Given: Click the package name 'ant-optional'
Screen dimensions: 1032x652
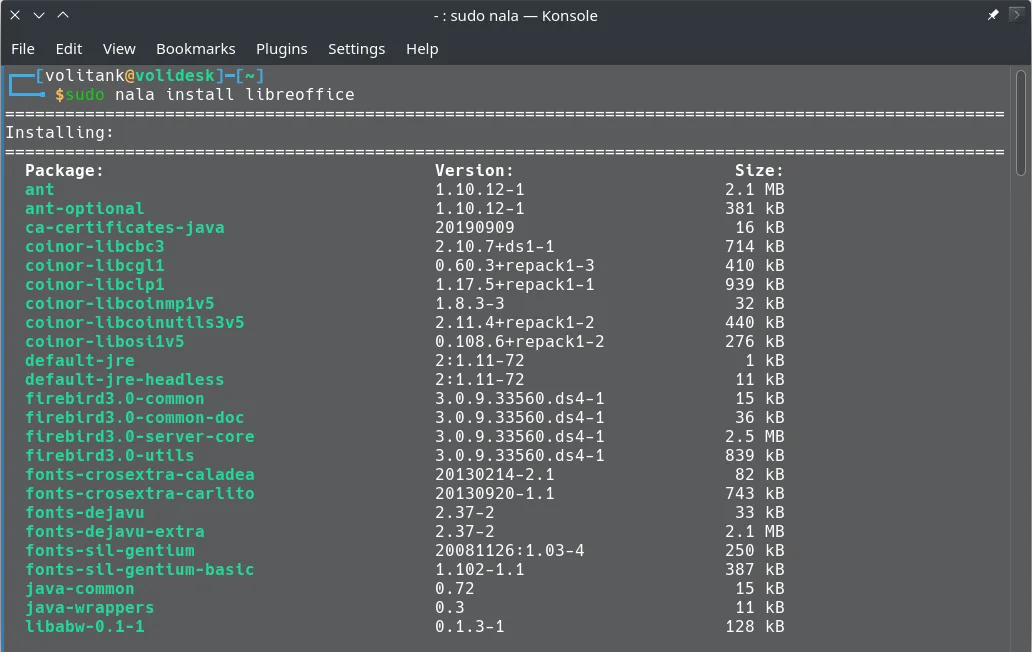Looking at the screenshot, I should 84,209.
